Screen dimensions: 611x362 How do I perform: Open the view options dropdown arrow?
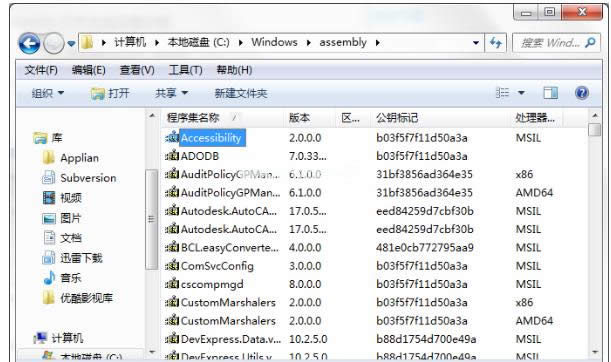(x=521, y=93)
